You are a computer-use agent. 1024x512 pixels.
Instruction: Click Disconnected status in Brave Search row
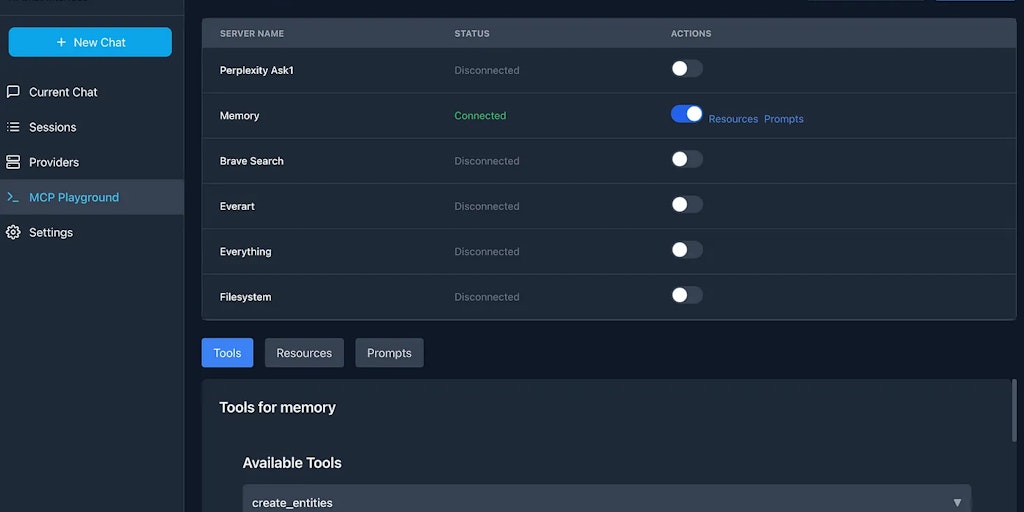[x=487, y=161]
